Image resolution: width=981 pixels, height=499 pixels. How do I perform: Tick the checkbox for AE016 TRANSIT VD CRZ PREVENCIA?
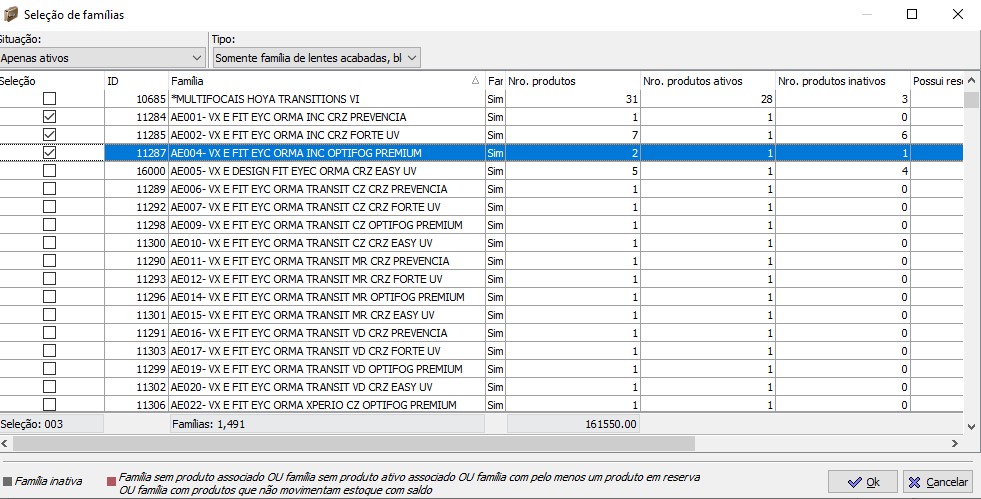coord(49,333)
